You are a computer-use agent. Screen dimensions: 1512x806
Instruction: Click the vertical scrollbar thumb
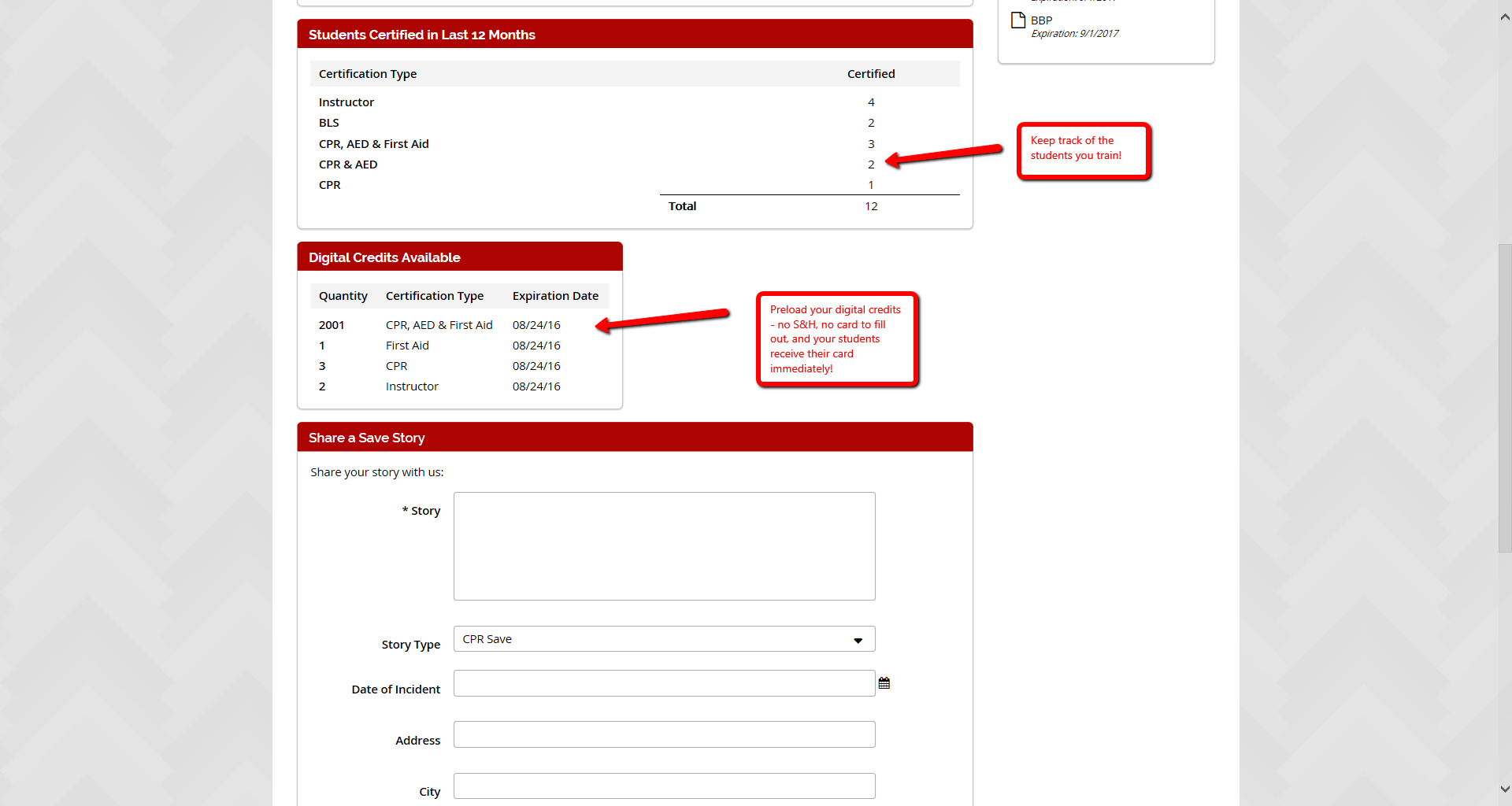coord(1505,397)
